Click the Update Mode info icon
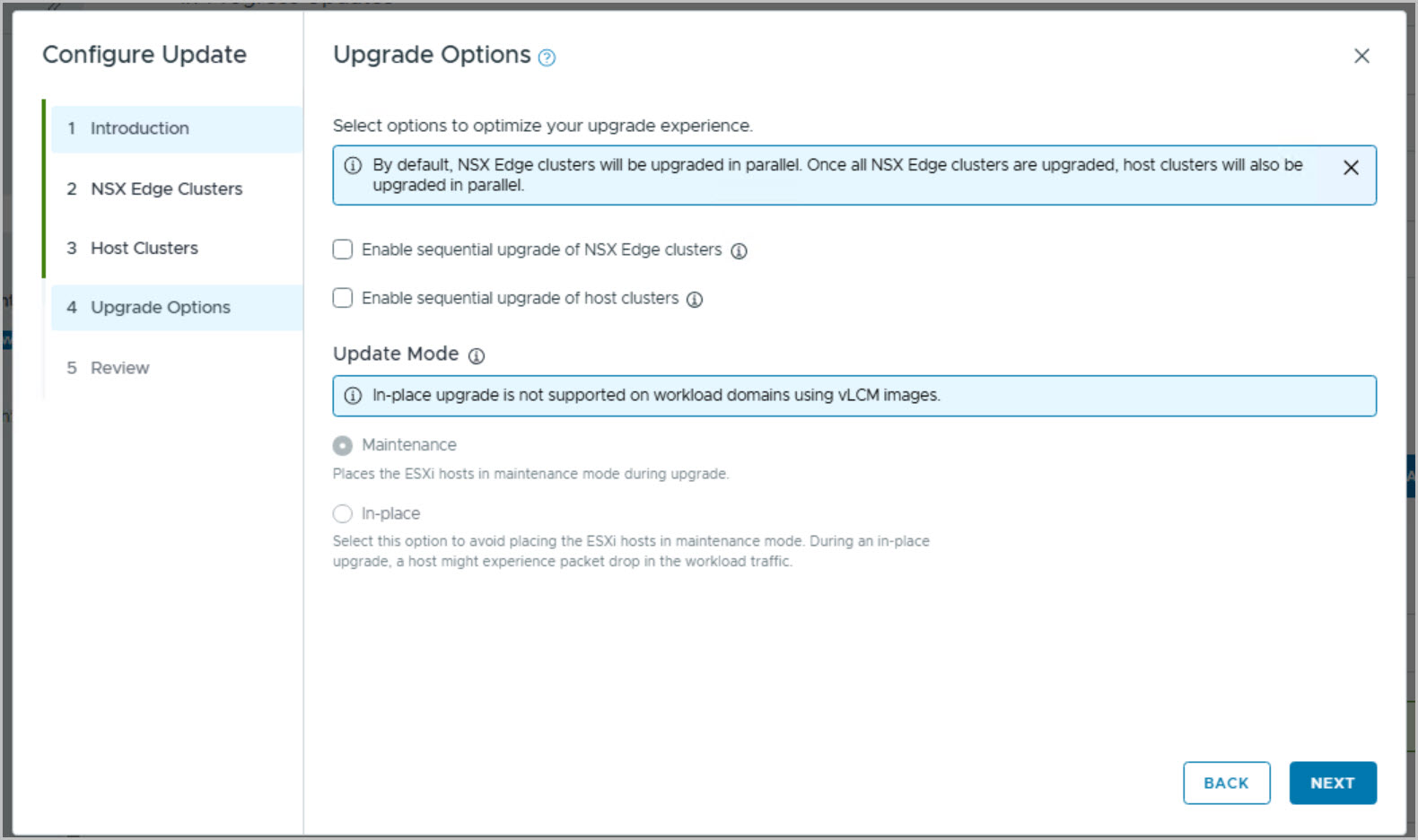 click(477, 356)
